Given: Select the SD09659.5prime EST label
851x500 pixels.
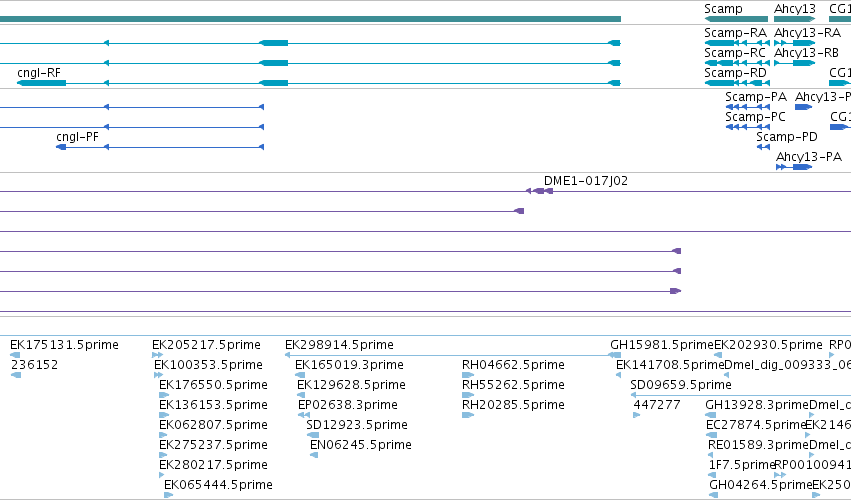Looking at the screenshot, I should tap(681, 385).
